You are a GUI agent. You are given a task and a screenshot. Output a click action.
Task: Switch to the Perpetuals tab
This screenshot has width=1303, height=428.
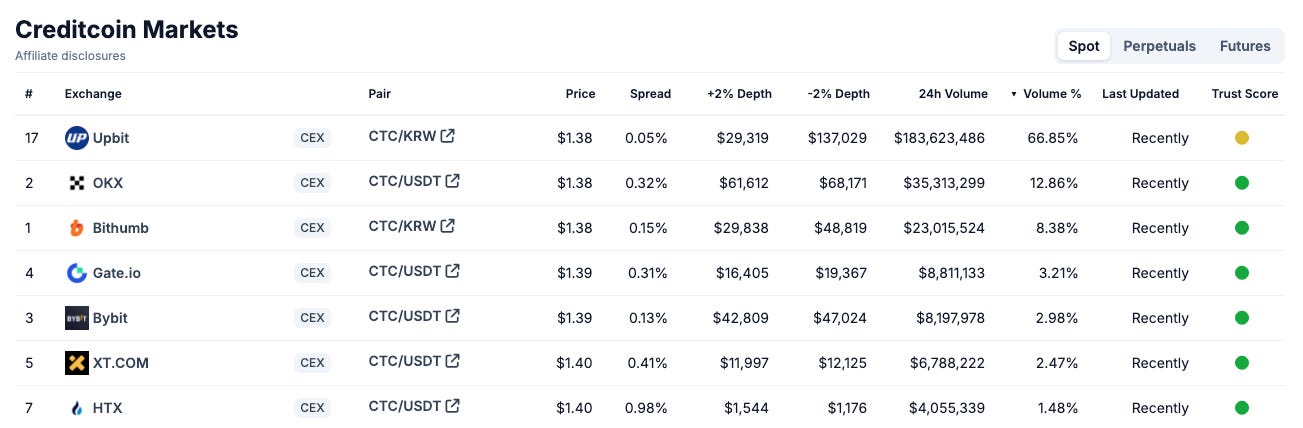[1159, 46]
